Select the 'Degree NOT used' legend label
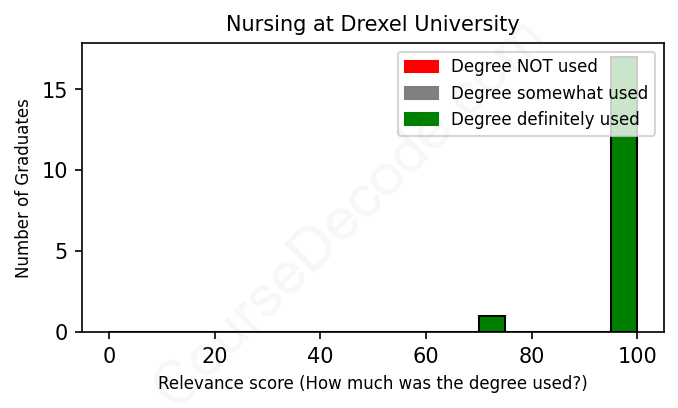This screenshot has height=408, width=678. (524, 67)
